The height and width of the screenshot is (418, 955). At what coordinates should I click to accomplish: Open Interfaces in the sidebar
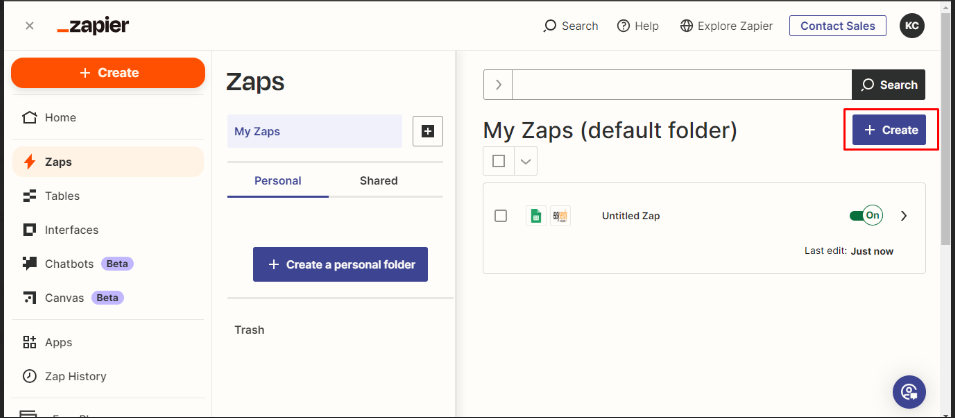coord(71,230)
